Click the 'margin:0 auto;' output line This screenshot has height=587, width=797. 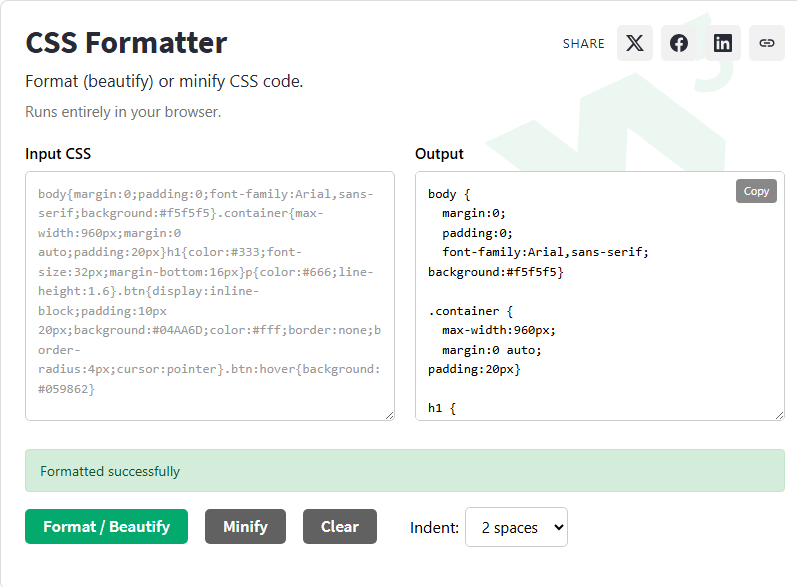(492, 350)
